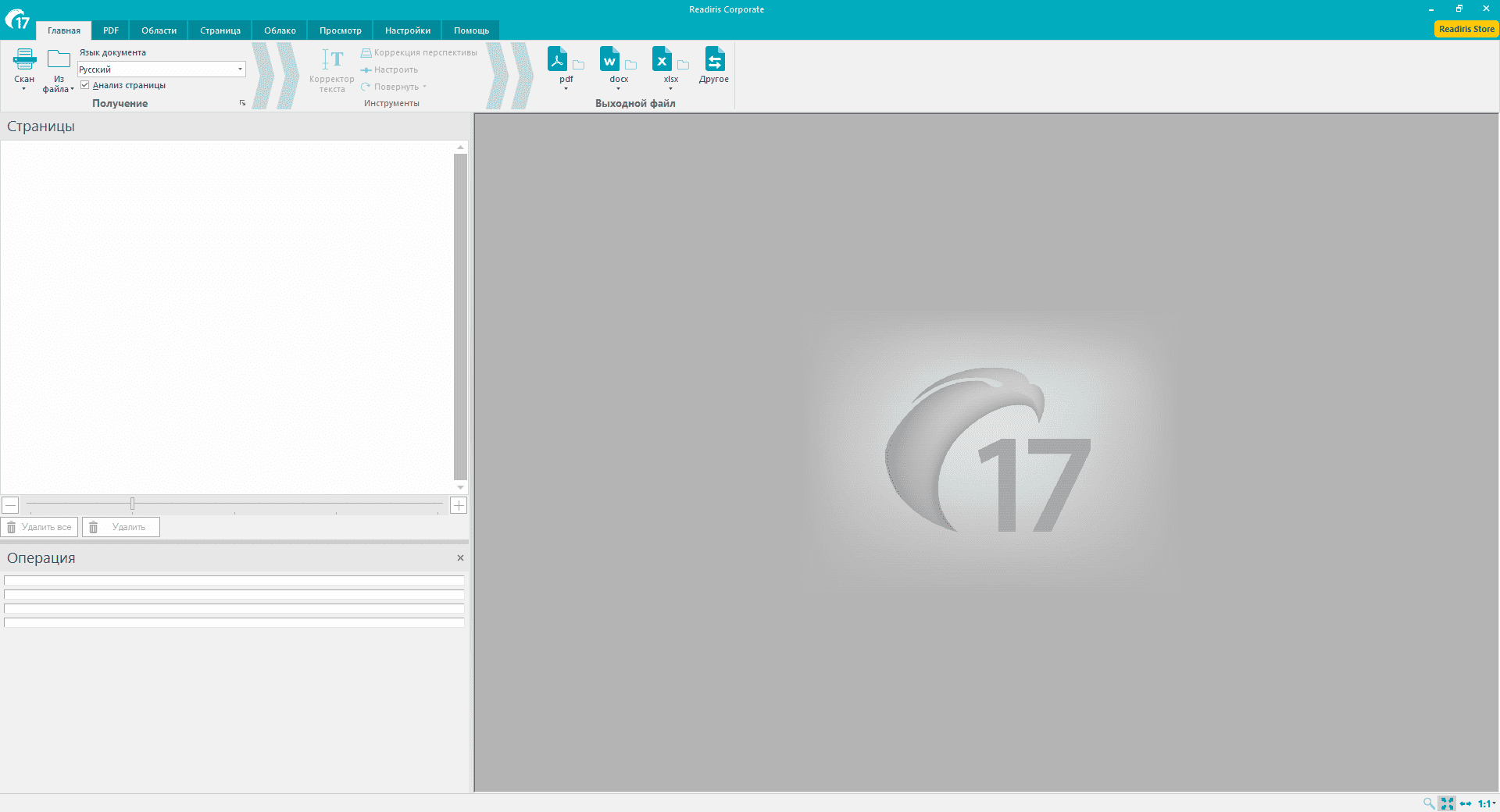Switch to the Области tab
The image size is (1500, 812).
pos(159,30)
